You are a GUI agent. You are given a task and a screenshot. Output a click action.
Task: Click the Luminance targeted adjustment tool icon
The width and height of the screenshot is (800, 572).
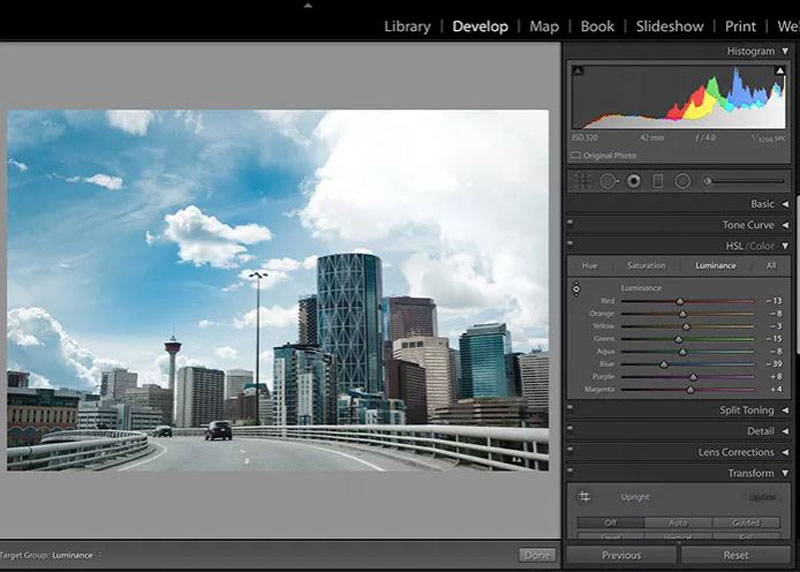576,289
